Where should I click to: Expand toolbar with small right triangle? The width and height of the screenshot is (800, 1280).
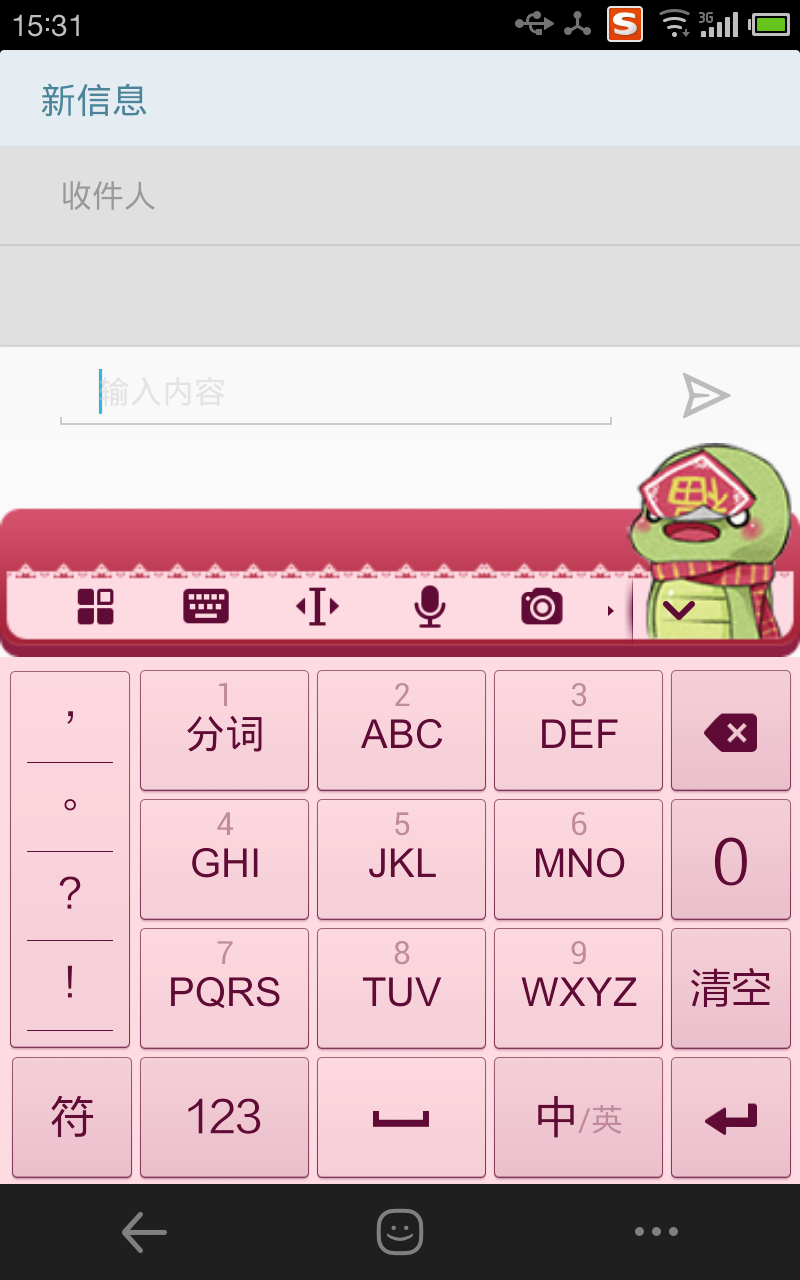click(x=611, y=610)
